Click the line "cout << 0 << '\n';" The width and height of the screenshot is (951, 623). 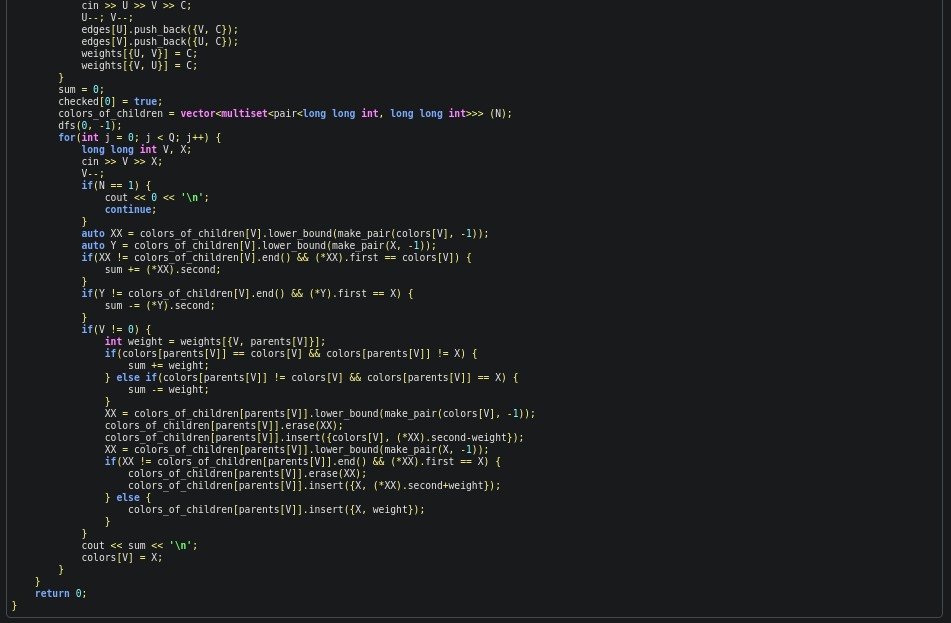click(156, 198)
